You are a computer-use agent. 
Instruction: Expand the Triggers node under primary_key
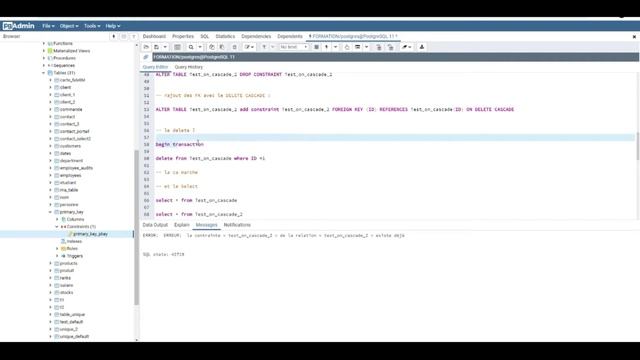coord(57,256)
